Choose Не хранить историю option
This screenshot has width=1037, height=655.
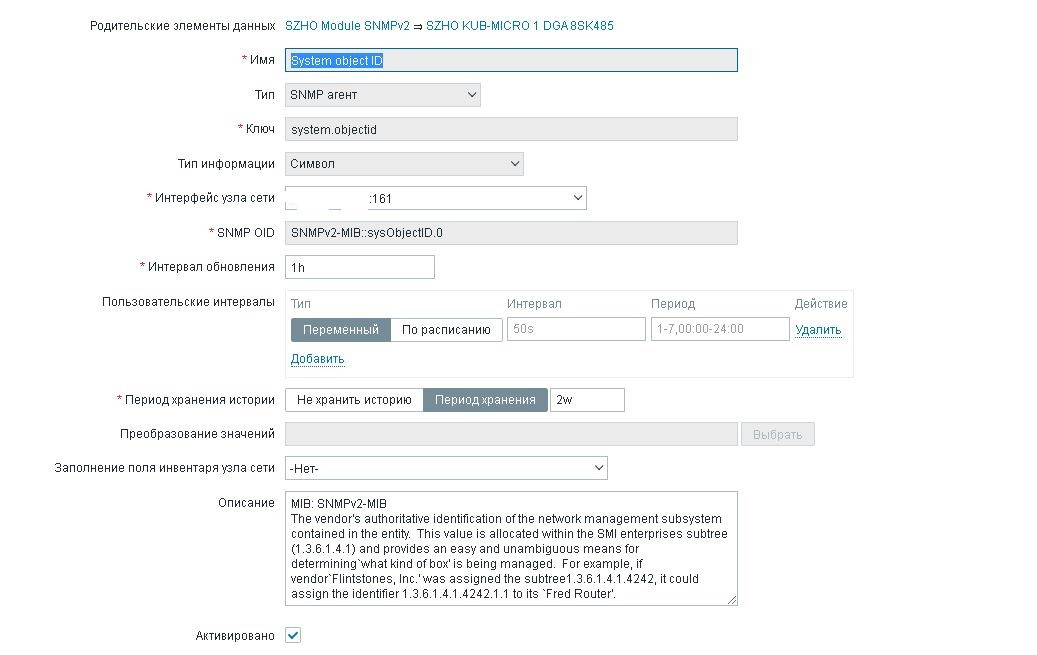click(x=354, y=400)
